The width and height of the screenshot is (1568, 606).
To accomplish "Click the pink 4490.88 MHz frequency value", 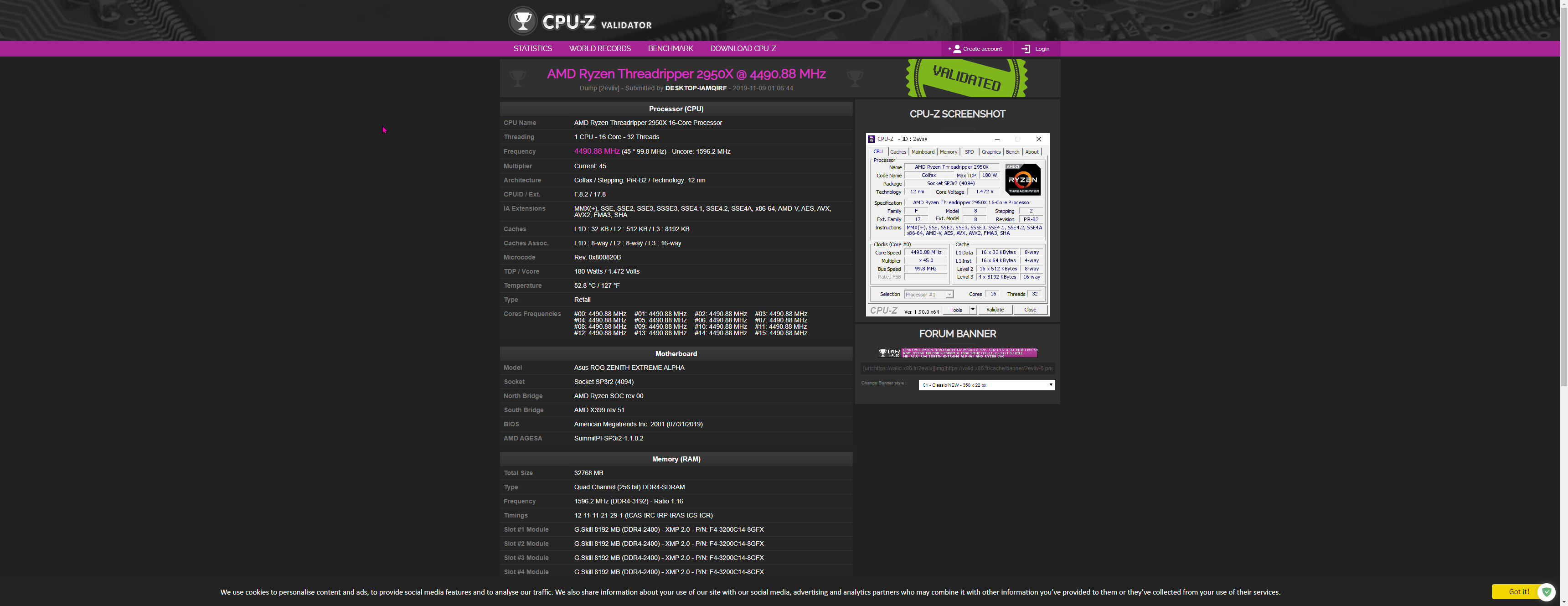I will [597, 152].
